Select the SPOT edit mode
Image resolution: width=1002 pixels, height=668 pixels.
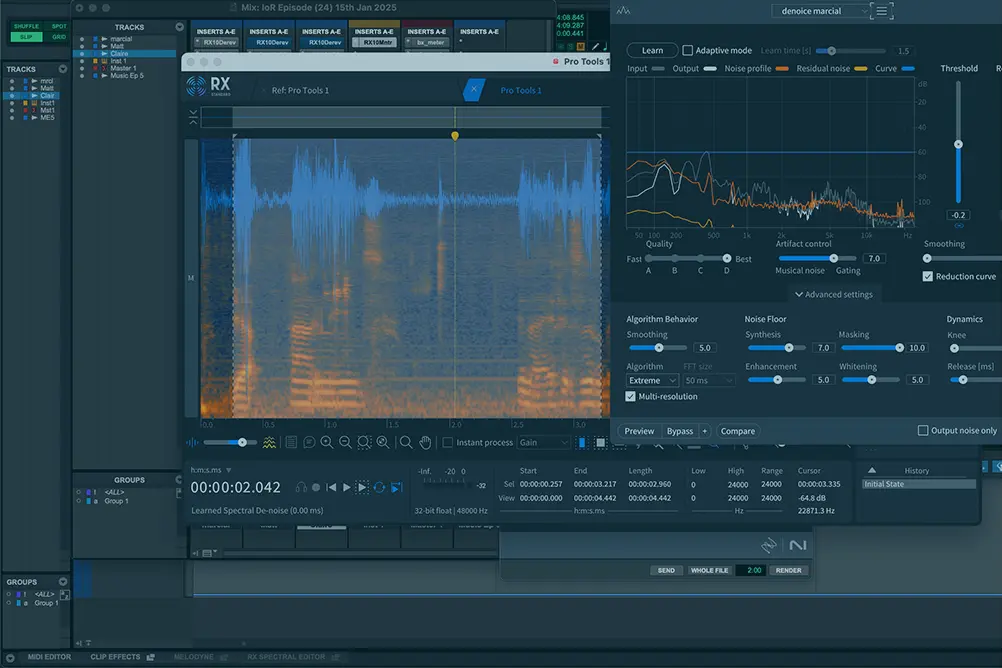(59, 26)
